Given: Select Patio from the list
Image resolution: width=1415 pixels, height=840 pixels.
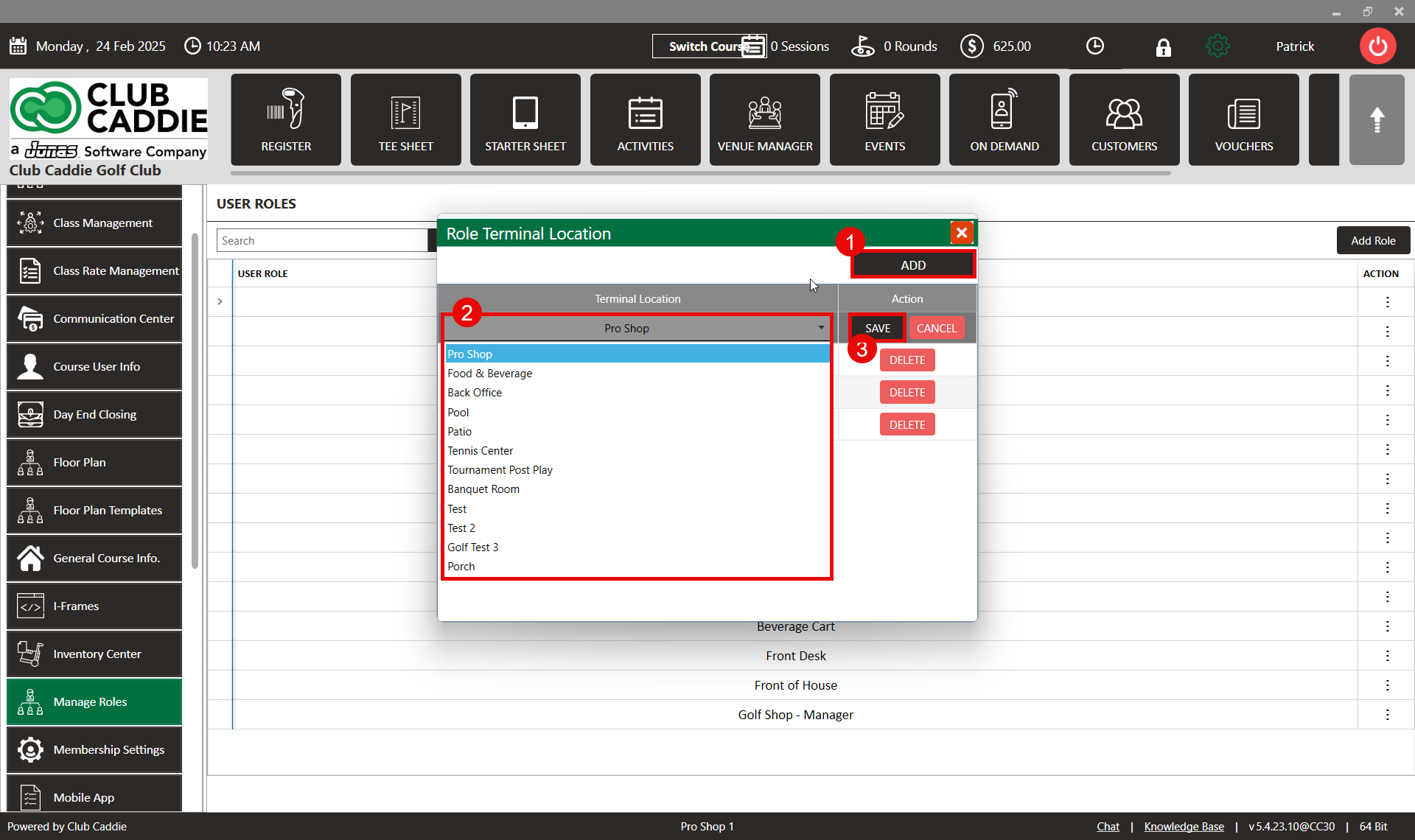Looking at the screenshot, I should 637,431.
